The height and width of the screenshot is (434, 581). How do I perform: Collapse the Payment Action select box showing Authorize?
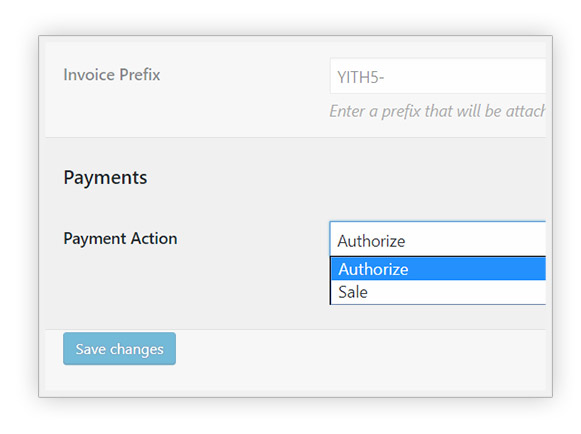coord(438,239)
